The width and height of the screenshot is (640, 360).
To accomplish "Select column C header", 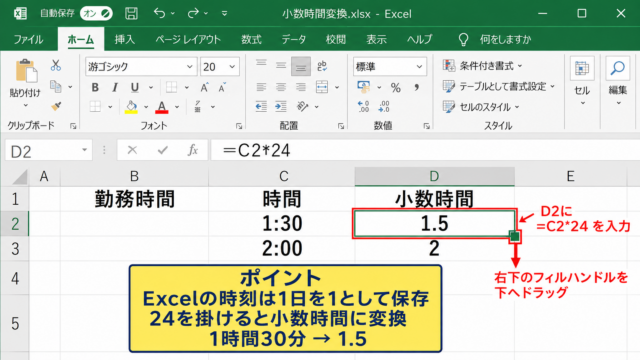I will pyautogui.click(x=282, y=176).
